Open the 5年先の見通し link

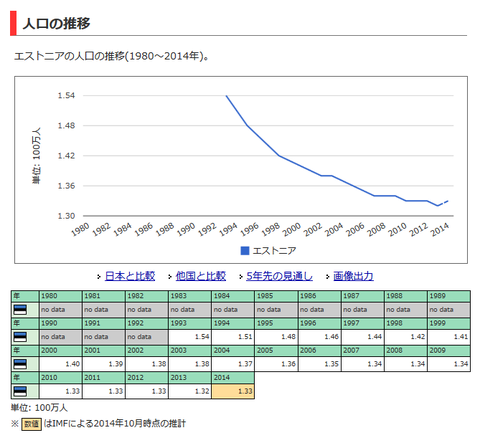tap(279, 276)
